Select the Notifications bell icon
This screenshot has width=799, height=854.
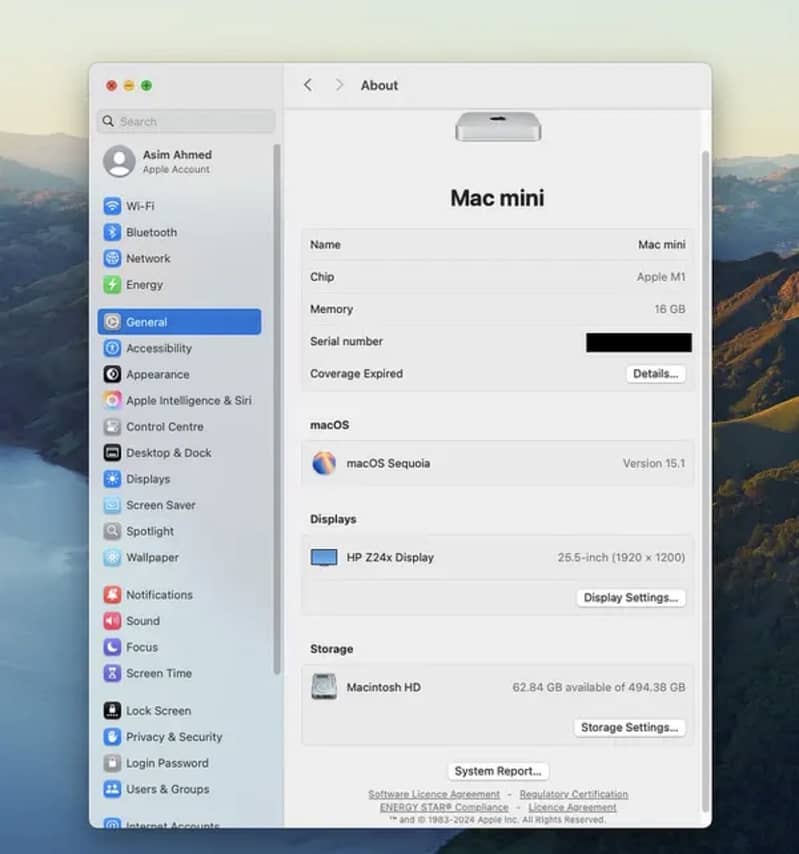112,595
